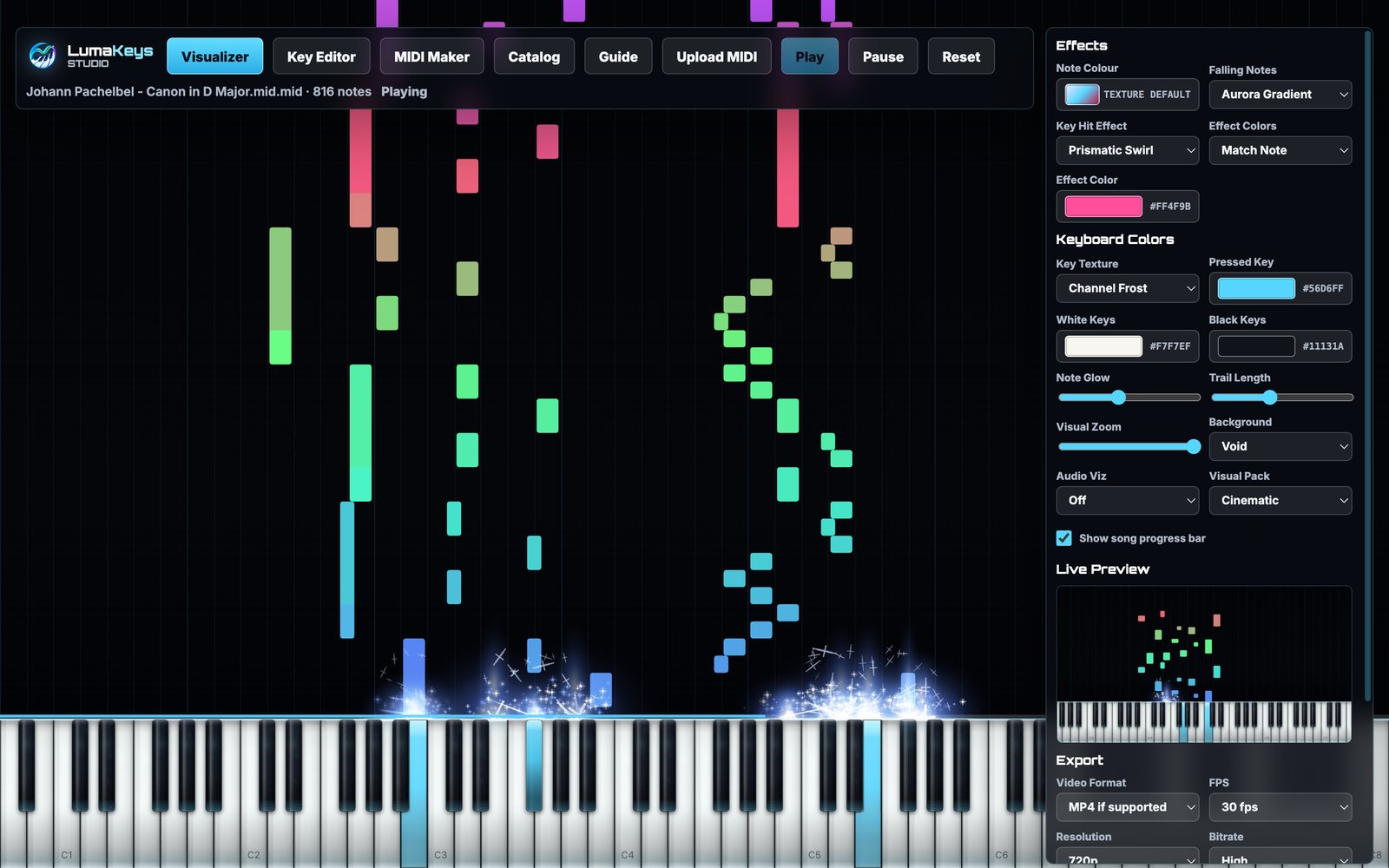The width and height of the screenshot is (1389, 868).
Task: Open the Key Hit Effect dropdown
Action: pos(1127,150)
